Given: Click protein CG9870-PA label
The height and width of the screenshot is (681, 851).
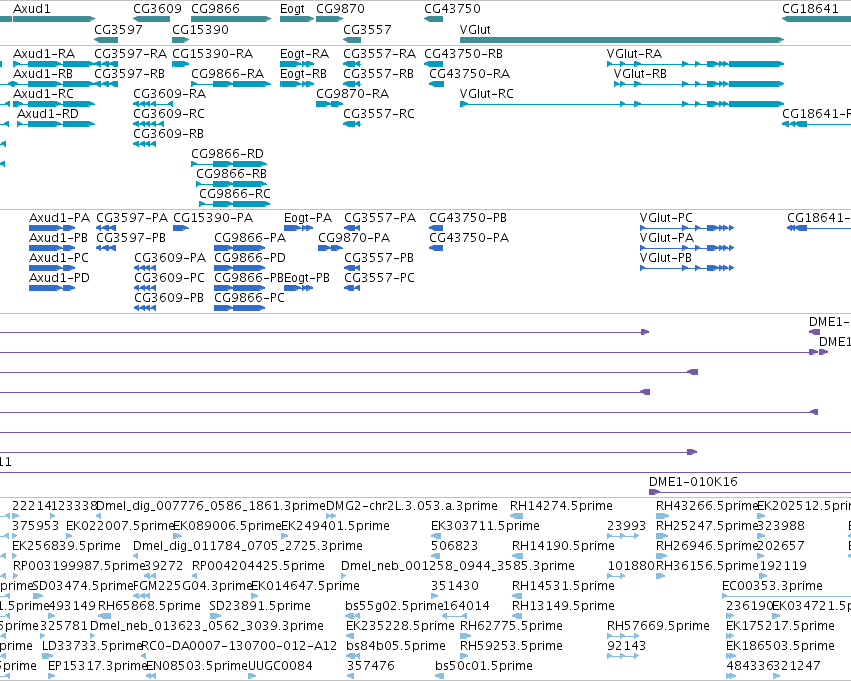Looking at the screenshot, I should point(354,238).
